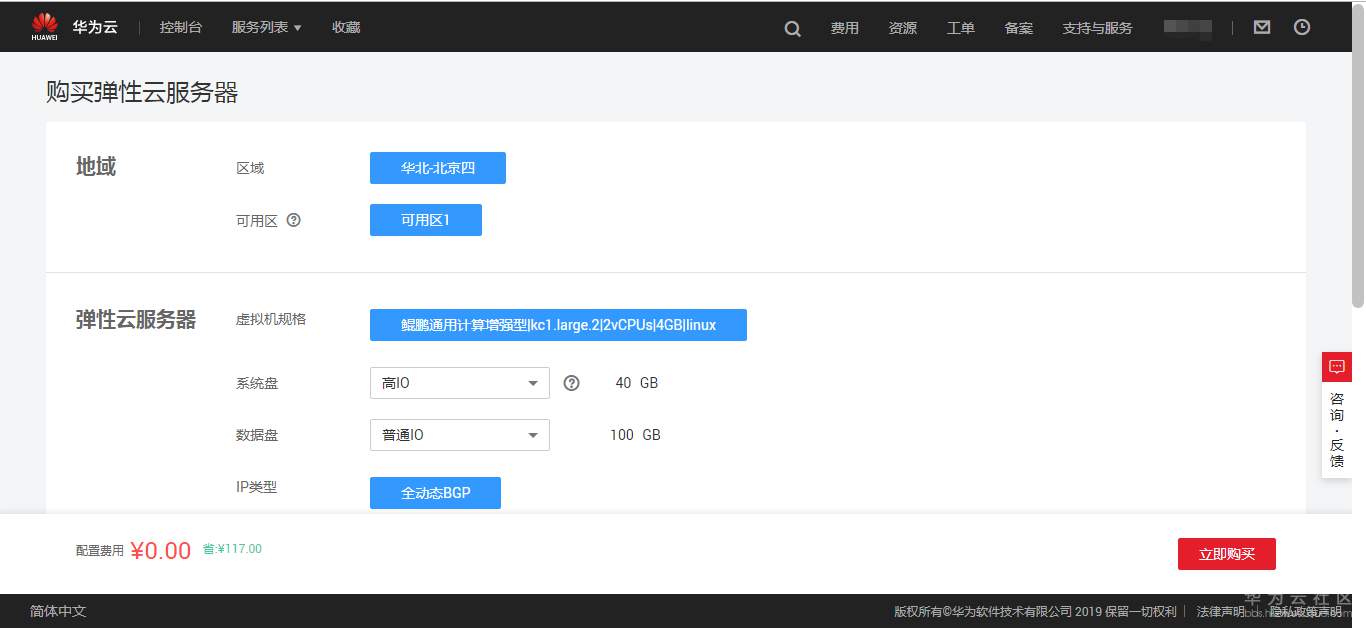Click the 地域 section heading

pos(96,167)
